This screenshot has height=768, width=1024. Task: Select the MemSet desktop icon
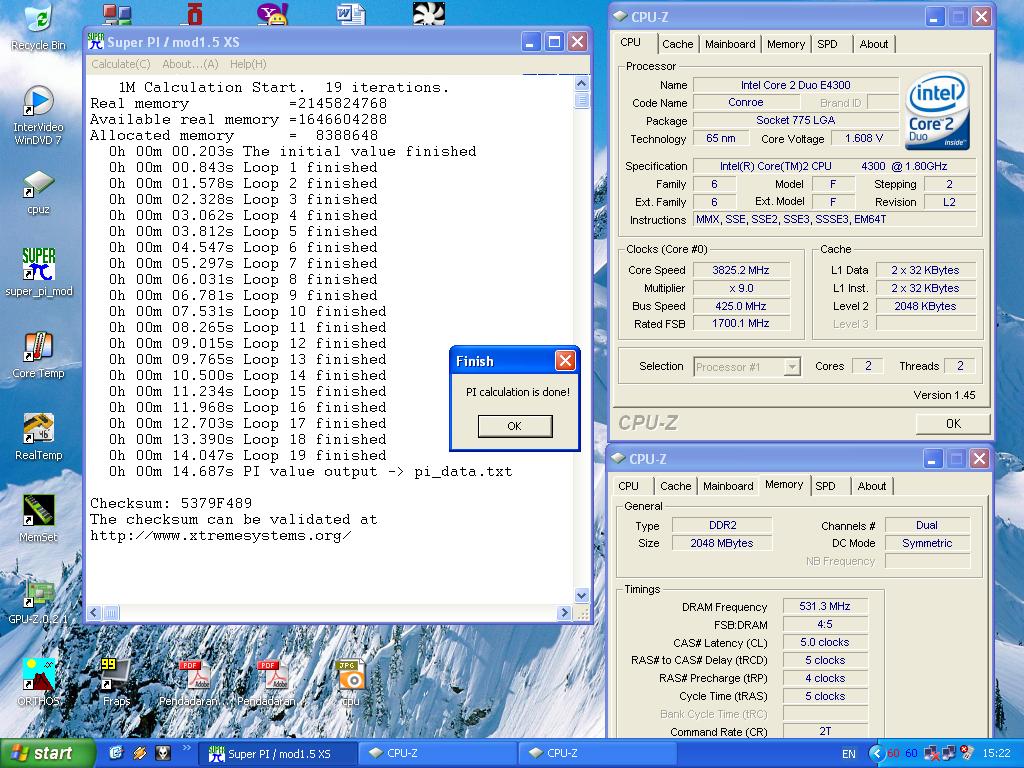coord(39,519)
